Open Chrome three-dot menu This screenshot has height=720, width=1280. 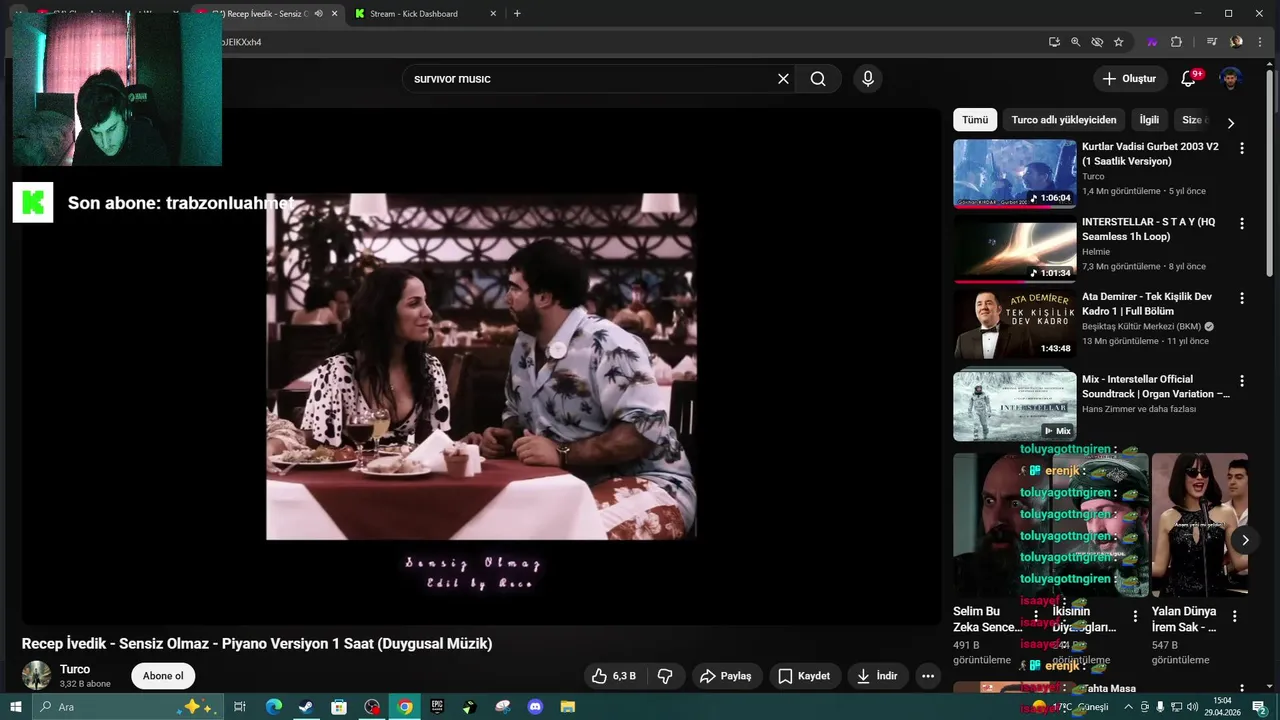[x=1260, y=42]
